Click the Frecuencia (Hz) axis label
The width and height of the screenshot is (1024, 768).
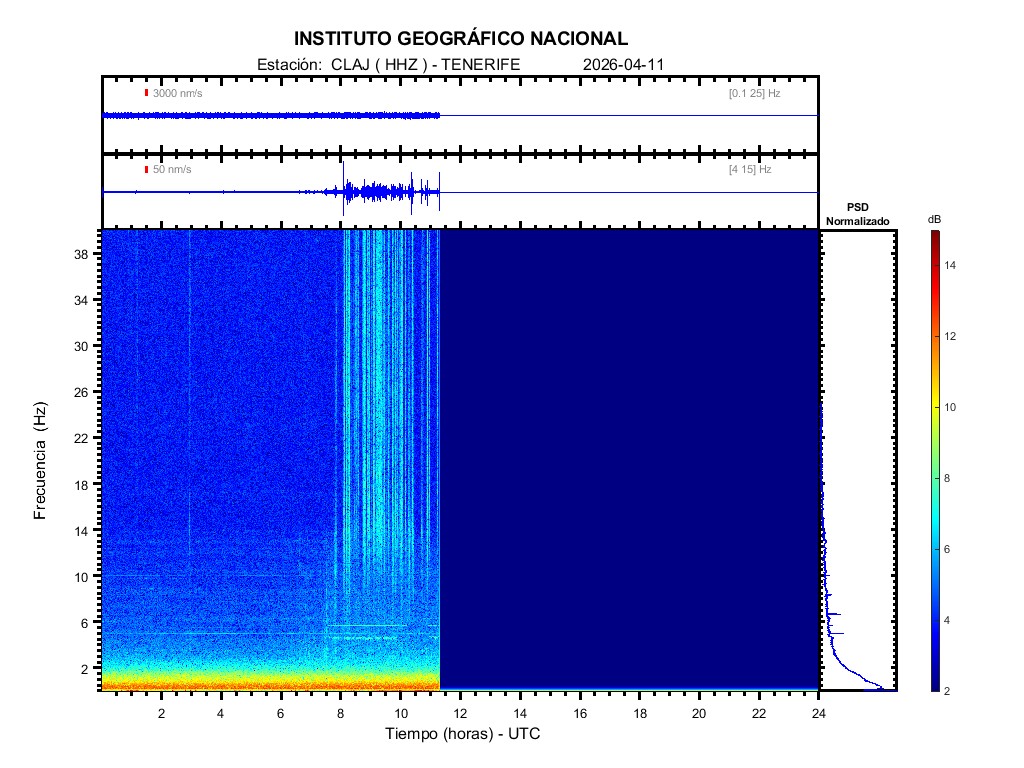pyautogui.click(x=41, y=460)
